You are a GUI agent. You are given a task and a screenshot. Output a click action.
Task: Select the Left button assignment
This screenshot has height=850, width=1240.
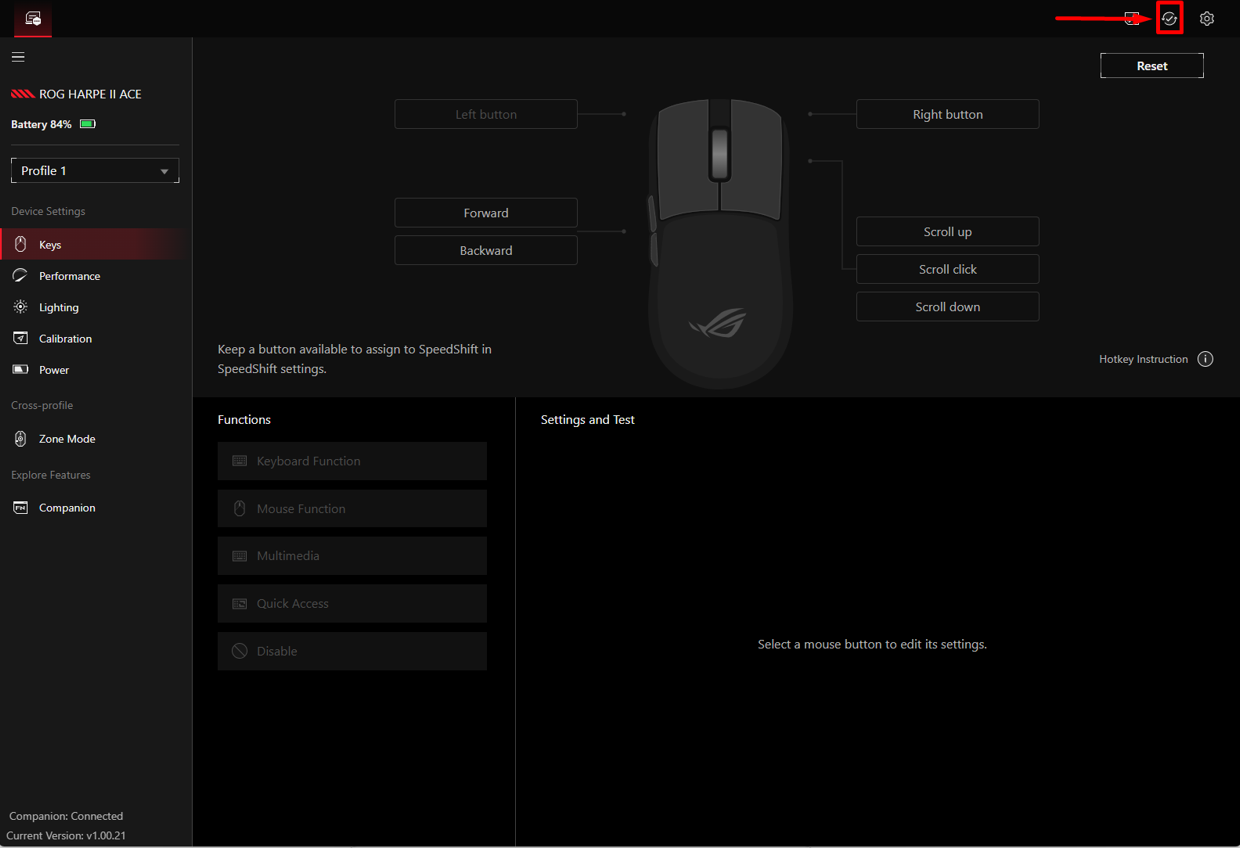486,114
